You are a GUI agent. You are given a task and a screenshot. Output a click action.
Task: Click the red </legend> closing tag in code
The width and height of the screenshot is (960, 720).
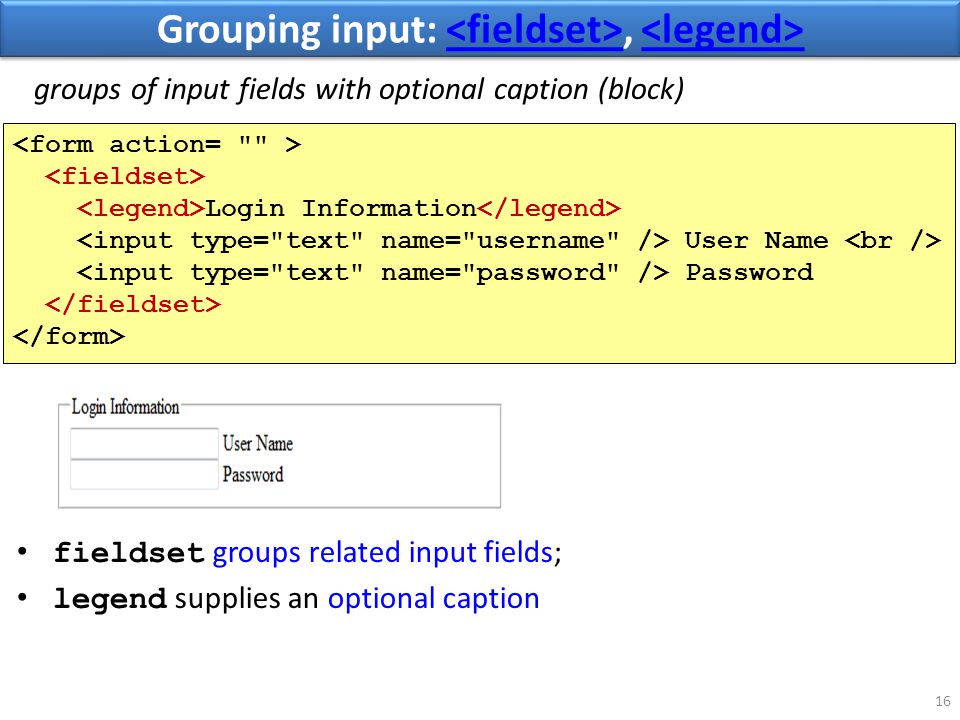click(549, 208)
